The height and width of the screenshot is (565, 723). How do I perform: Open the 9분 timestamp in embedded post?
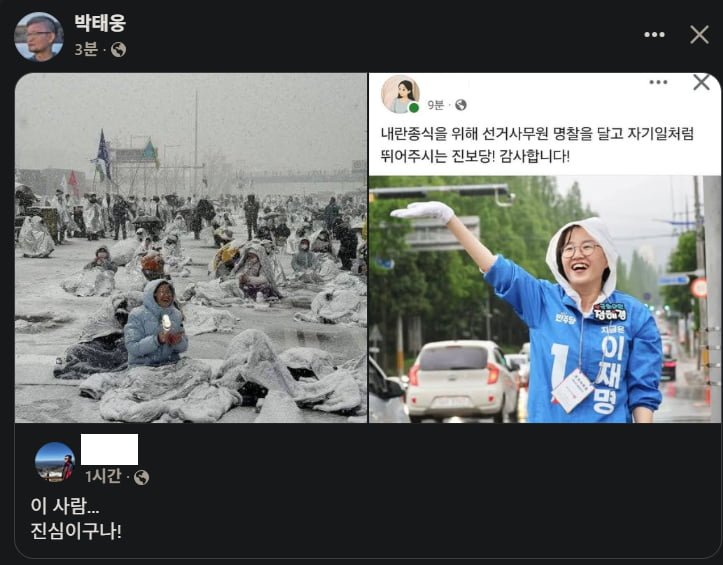[435, 105]
